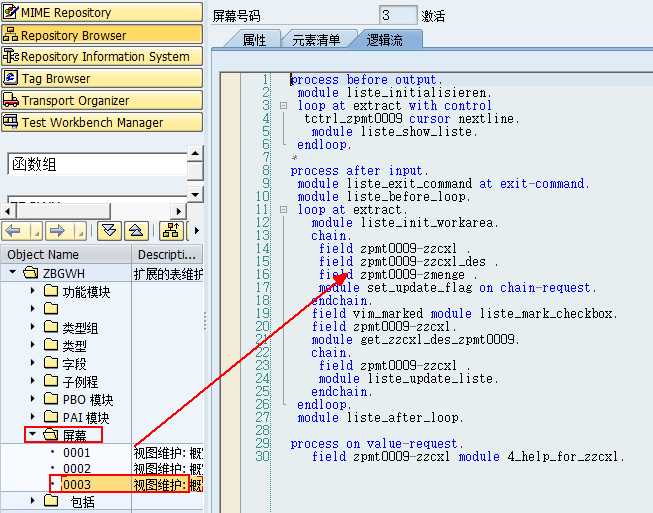Switch to the 逻辑流 tab

(384, 40)
